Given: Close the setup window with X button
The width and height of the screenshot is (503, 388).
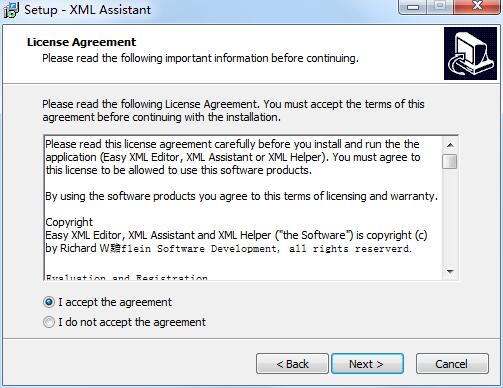Looking at the screenshot, I should tap(477, 6).
